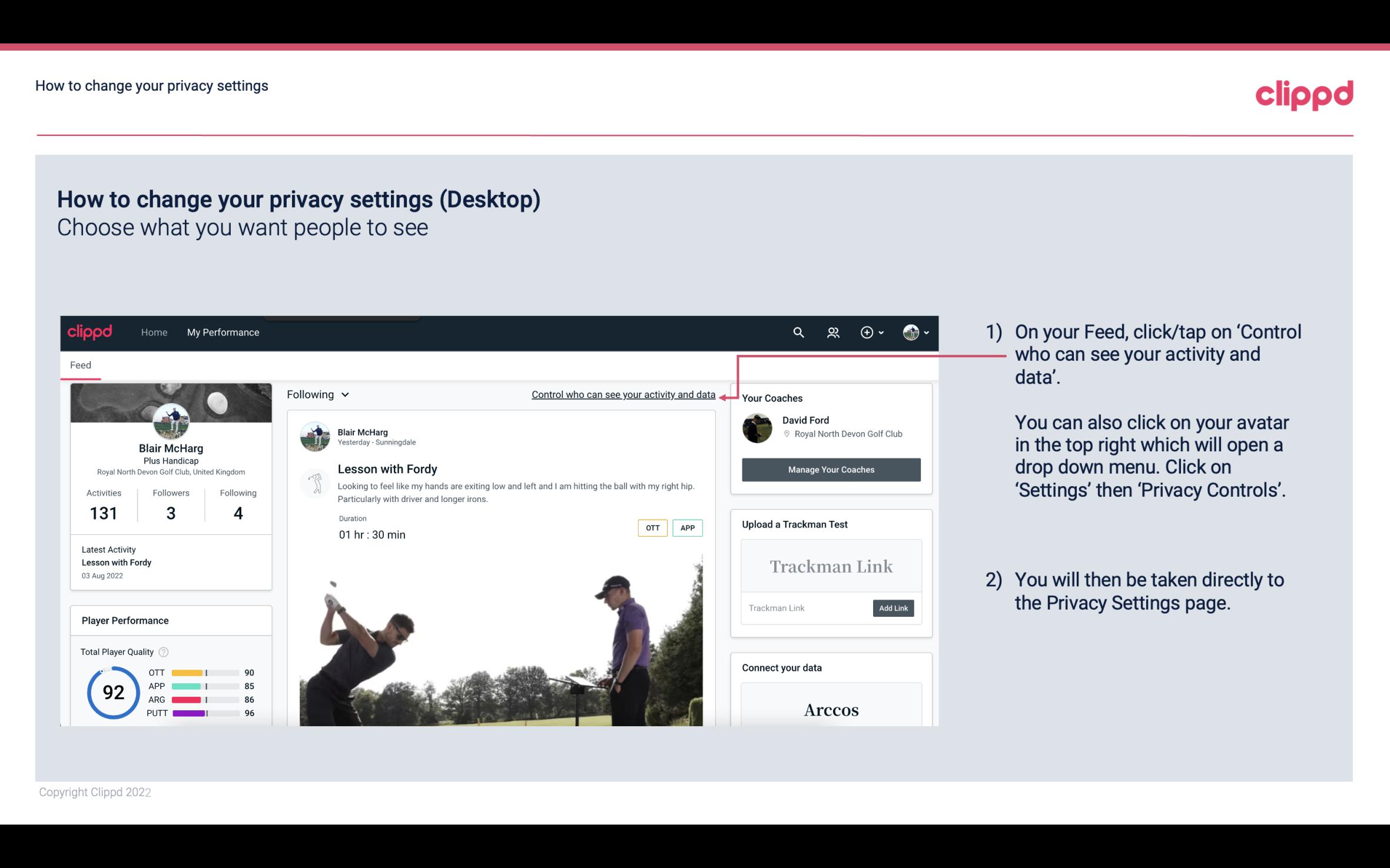The height and width of the screenshot is (868, 1390).
Task: Click the profile/people icon in top nav
Action: tap(833, 332)
